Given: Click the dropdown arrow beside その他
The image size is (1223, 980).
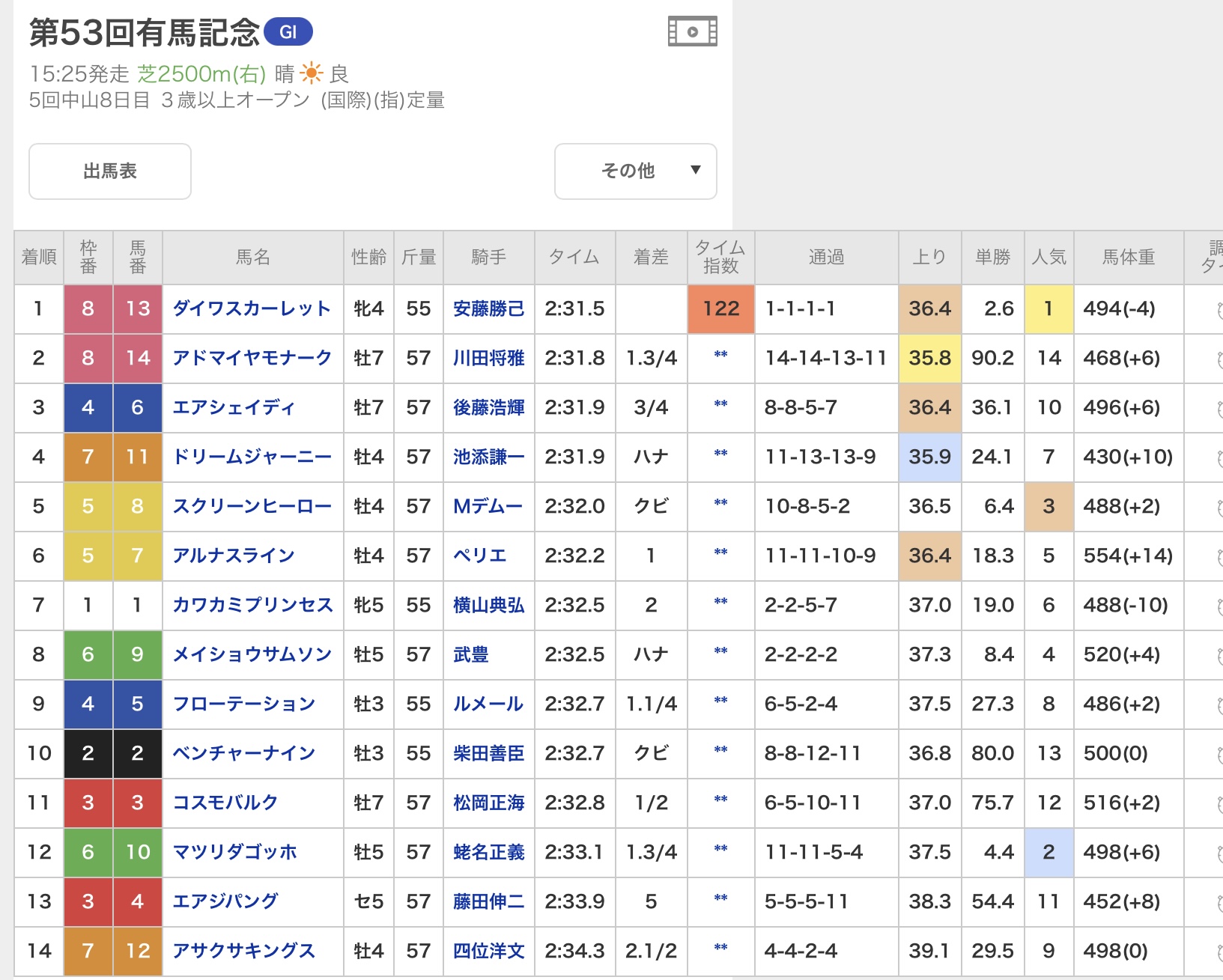Looking at the screenshot, I should 696,170.
